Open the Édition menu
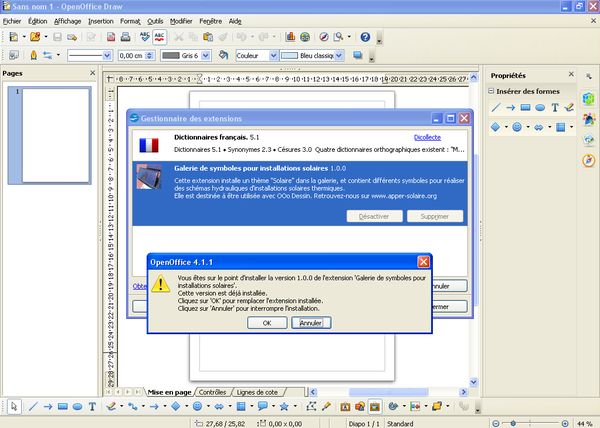This screenshot has width=600, height=428. point(38,21)
